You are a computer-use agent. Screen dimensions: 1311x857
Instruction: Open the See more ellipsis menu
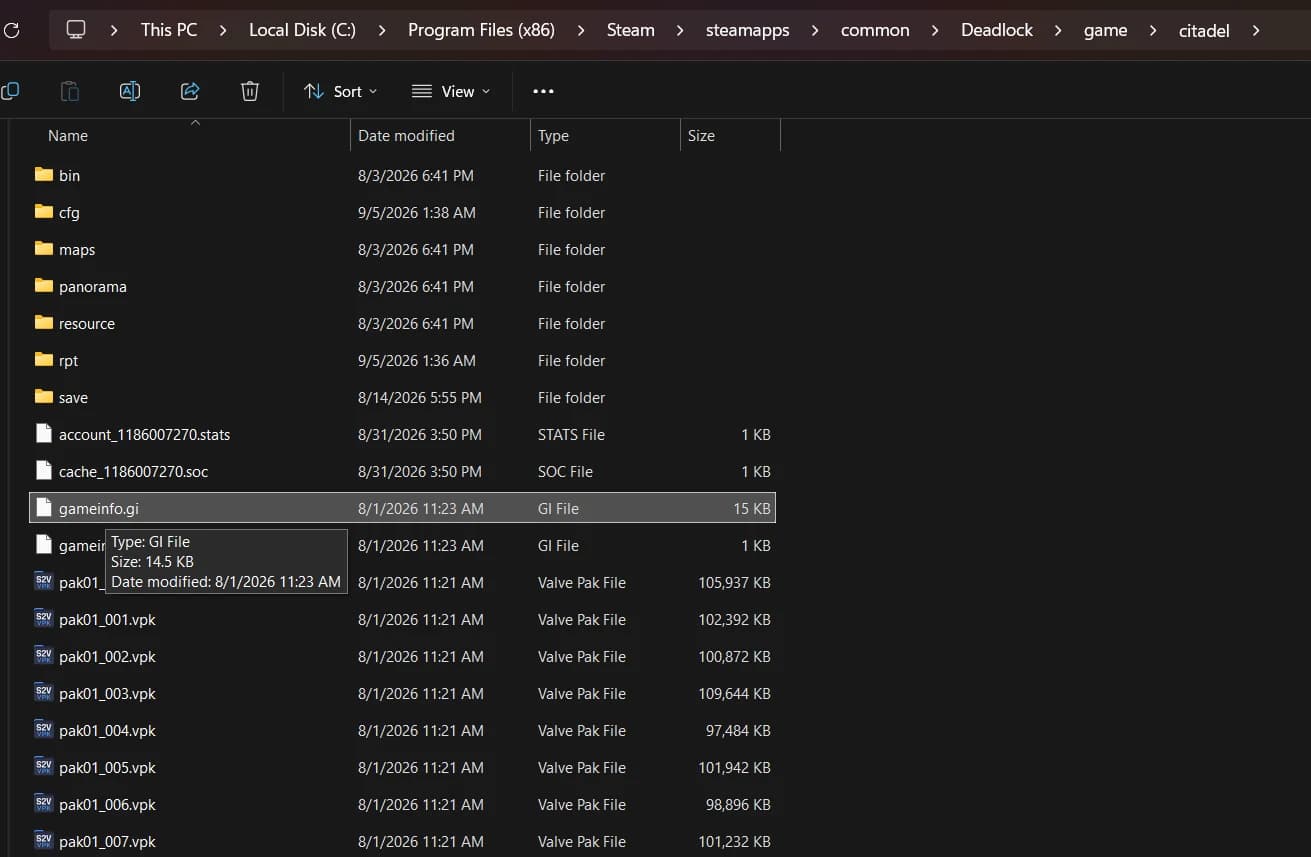(x=543, y=91)
